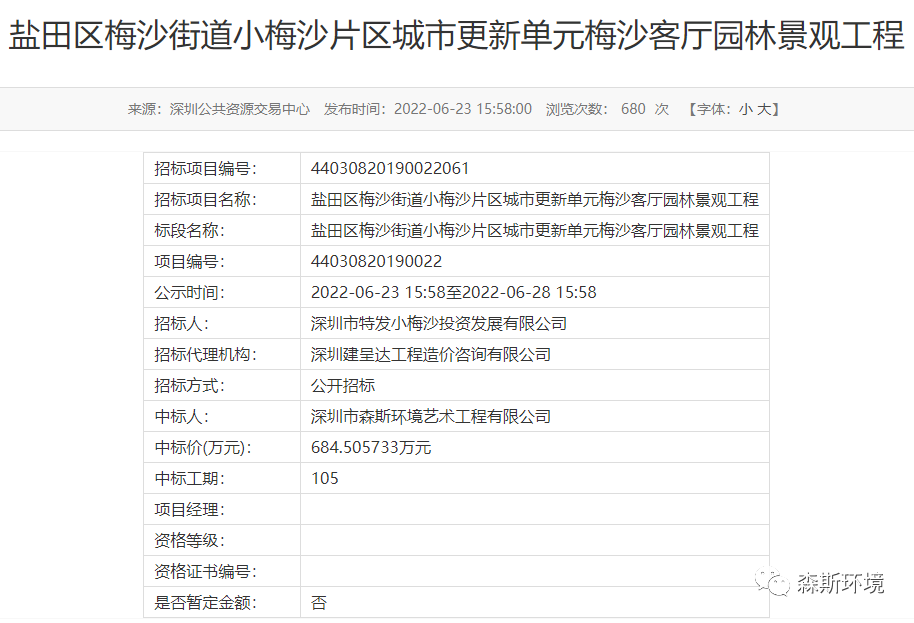Click the source 深圳公共资源交易中心 text

(x=240, y=109)
